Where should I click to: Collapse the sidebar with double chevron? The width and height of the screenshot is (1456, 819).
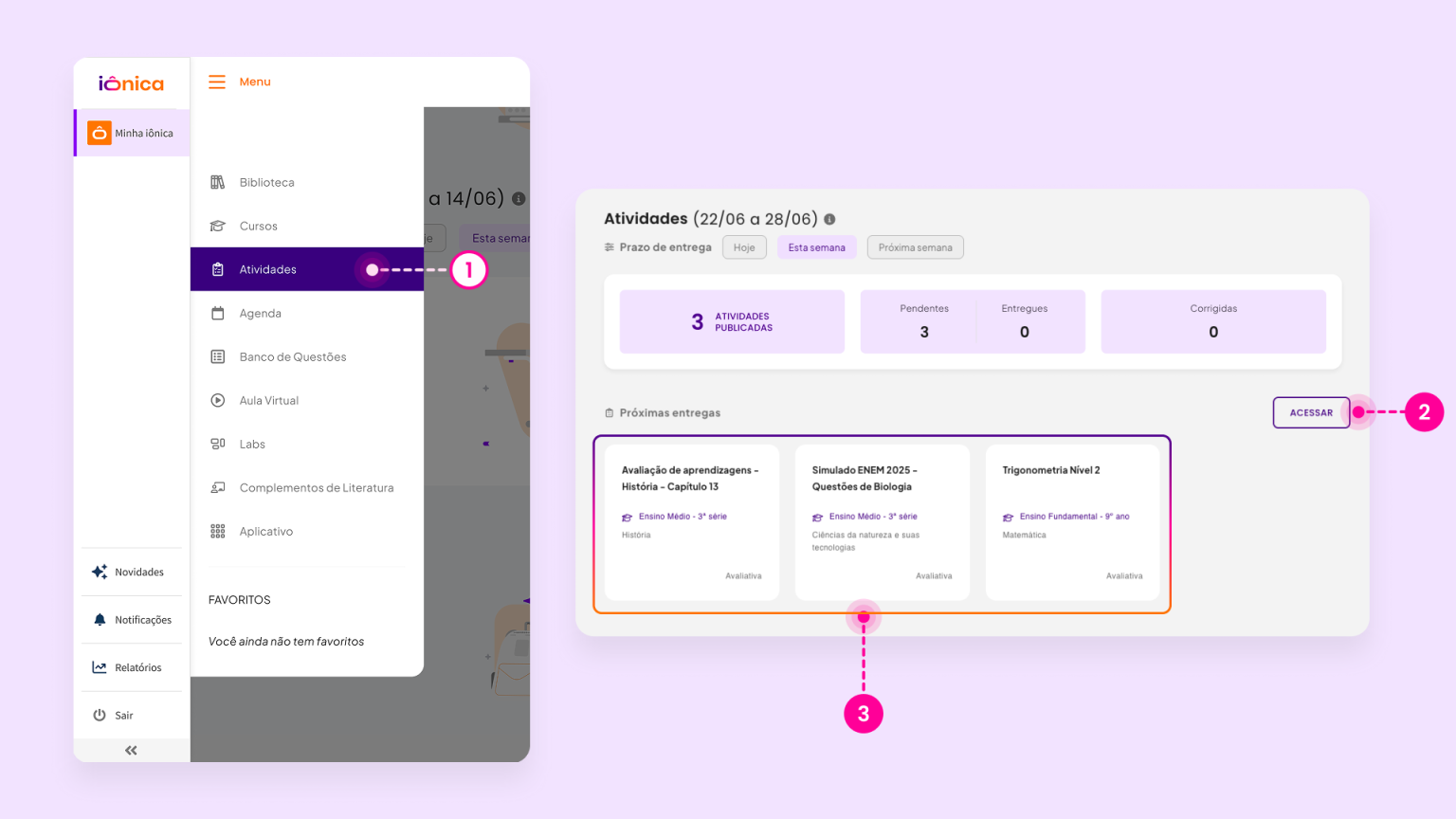click(x=131, y=750)
